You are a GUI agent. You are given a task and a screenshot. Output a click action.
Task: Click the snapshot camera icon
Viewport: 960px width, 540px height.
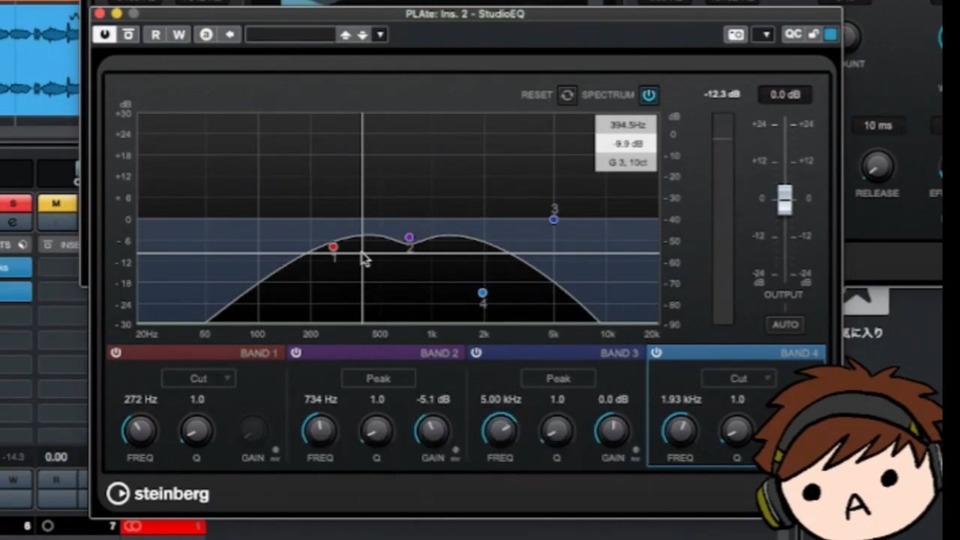click(x=736, y=35)
